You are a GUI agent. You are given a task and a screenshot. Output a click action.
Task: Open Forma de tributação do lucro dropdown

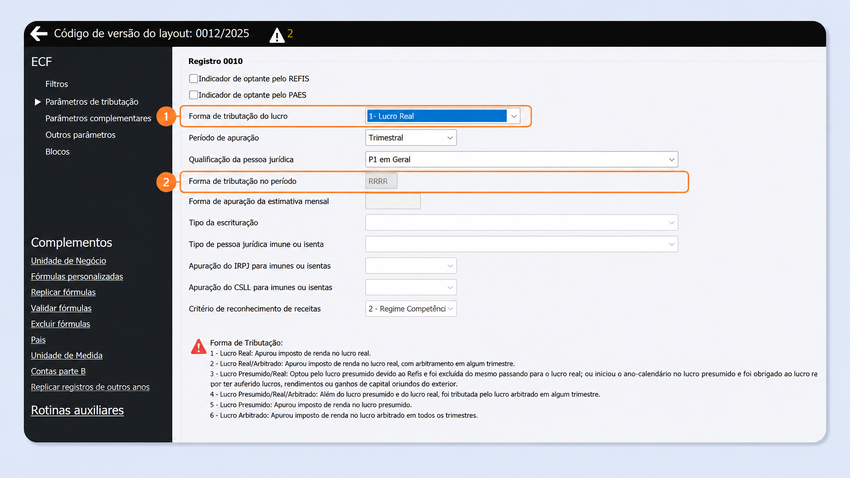pyautogui.click(x=443, y=116)
